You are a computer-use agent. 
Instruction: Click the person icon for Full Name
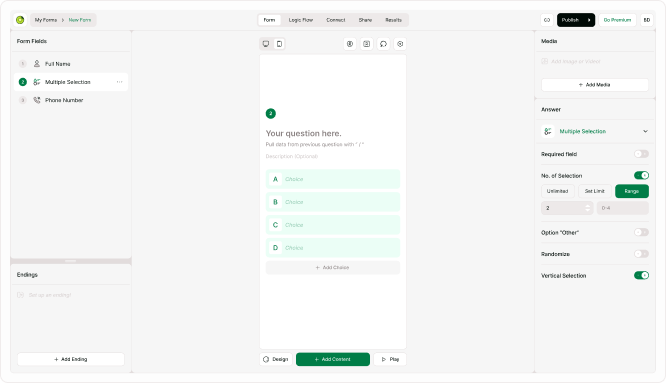coord(37,64)
